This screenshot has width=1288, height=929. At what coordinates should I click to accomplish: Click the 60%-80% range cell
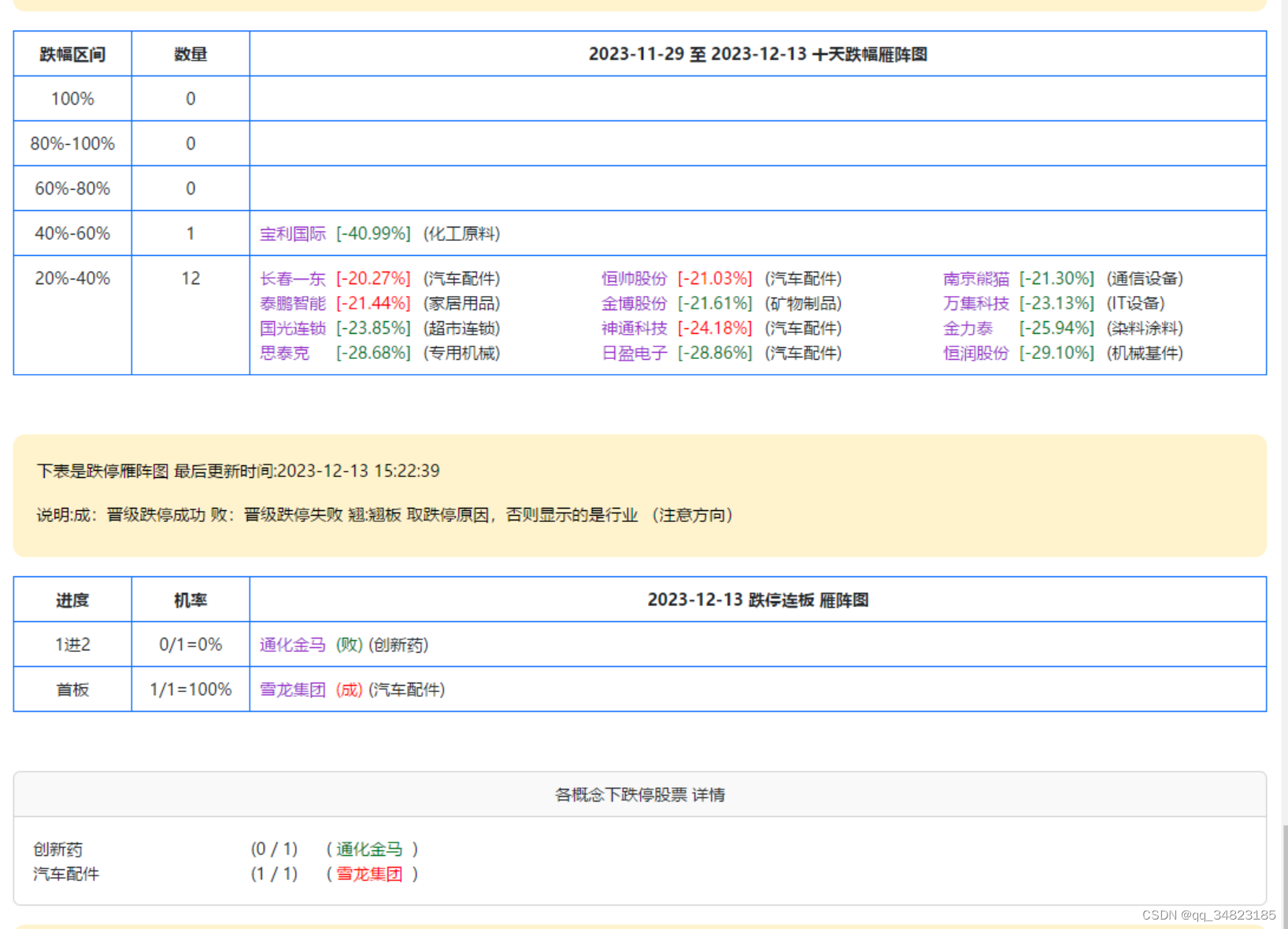[72, 189]
